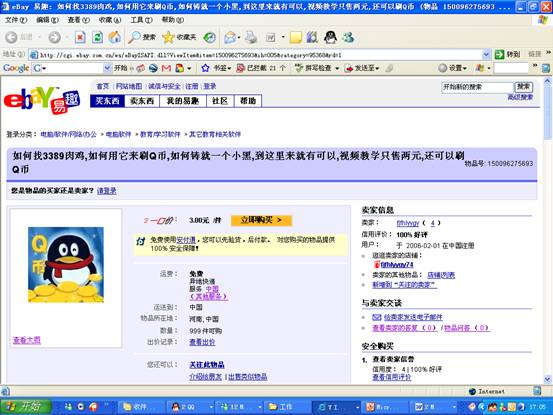Click the Messenger icon right of the QQ penguin

coord(348,37)
